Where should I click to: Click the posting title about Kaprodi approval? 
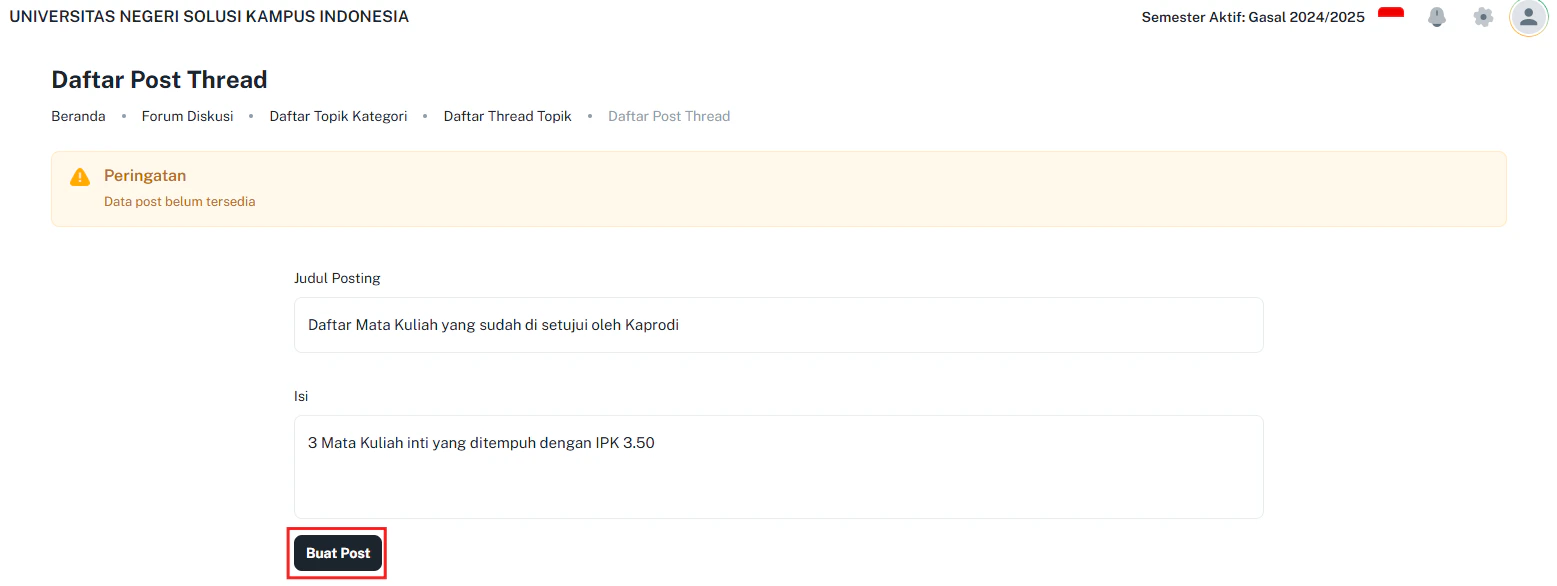tap(492, 324)
